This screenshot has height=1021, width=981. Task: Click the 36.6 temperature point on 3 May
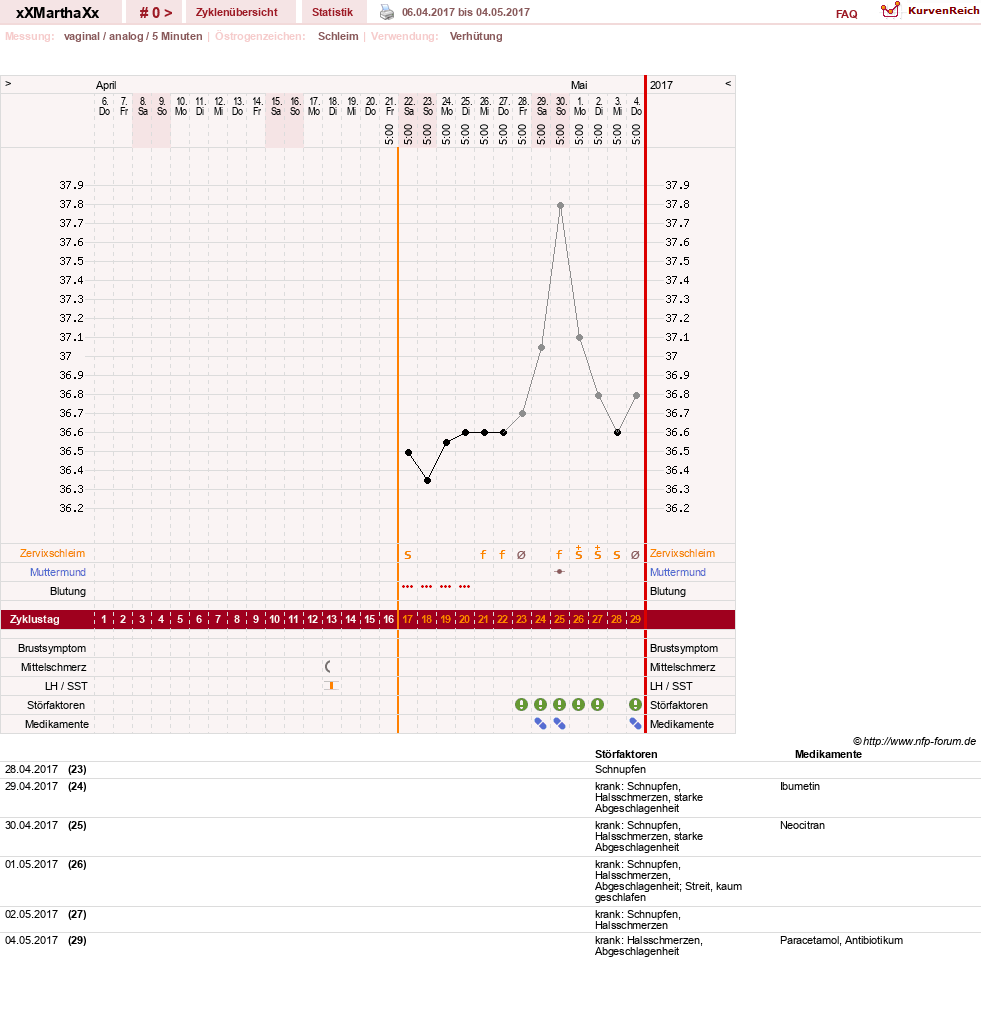(x=618, y=432)
